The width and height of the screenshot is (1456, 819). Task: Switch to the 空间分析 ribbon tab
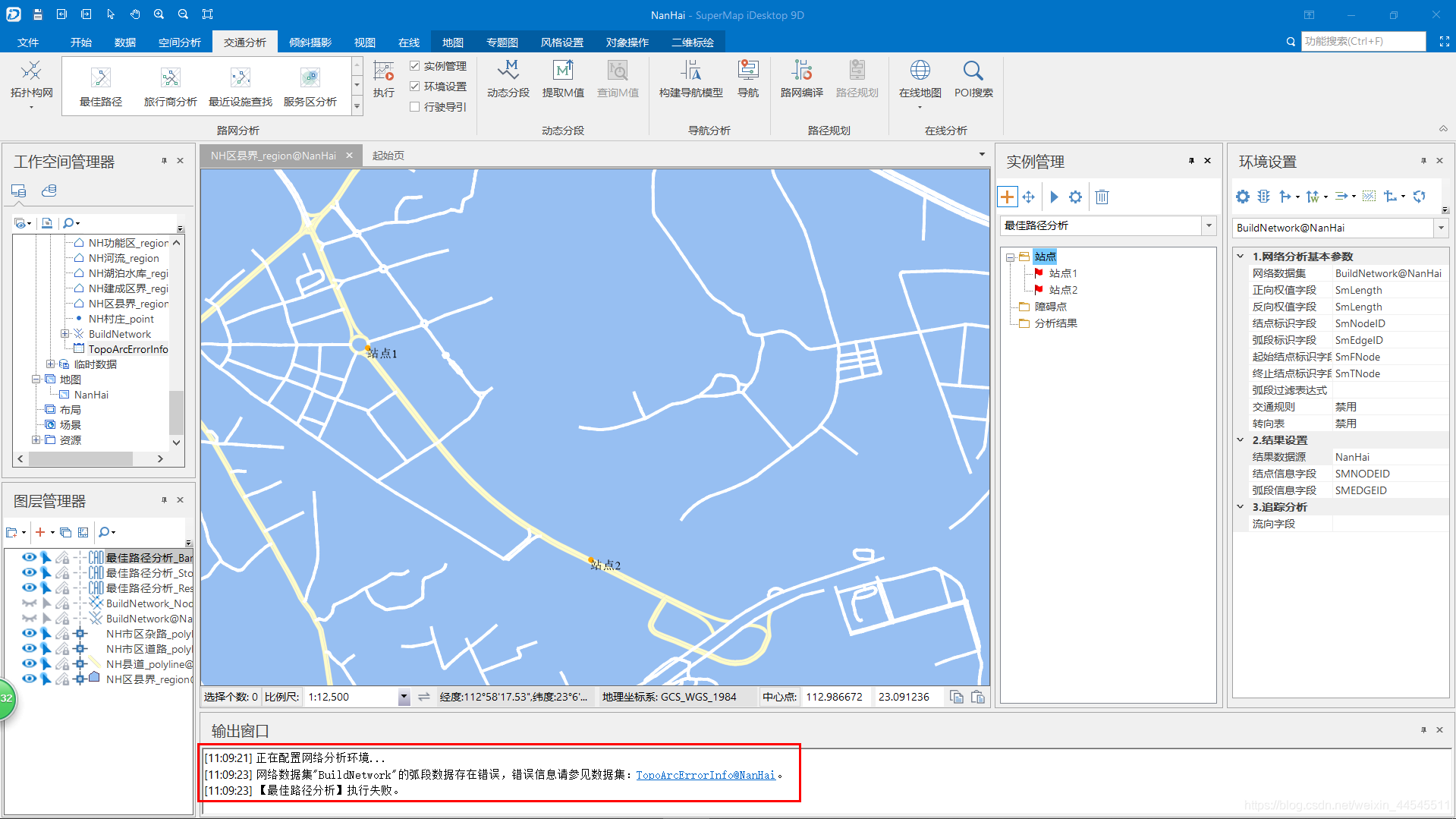180,43
